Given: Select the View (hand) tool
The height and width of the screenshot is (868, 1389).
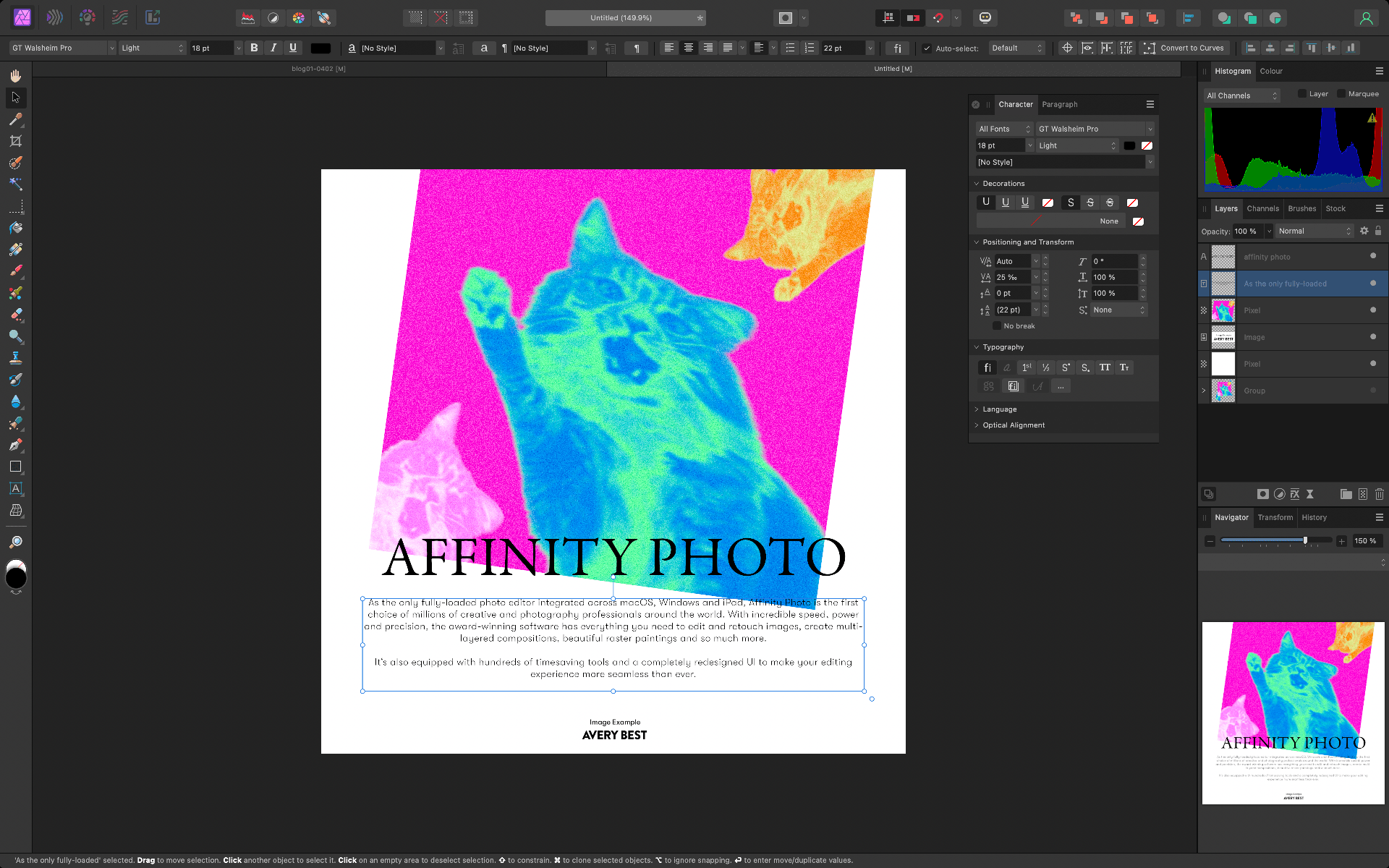Looking at the screenshot, I should click(x=15, y=76).
